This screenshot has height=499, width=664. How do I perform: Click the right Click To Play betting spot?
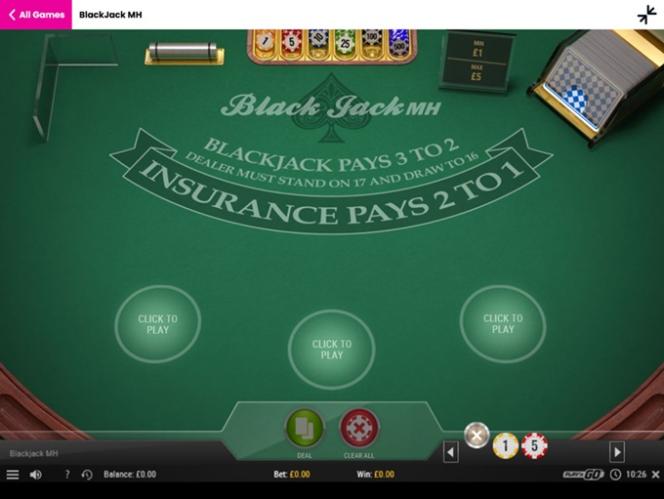point(503,324)
